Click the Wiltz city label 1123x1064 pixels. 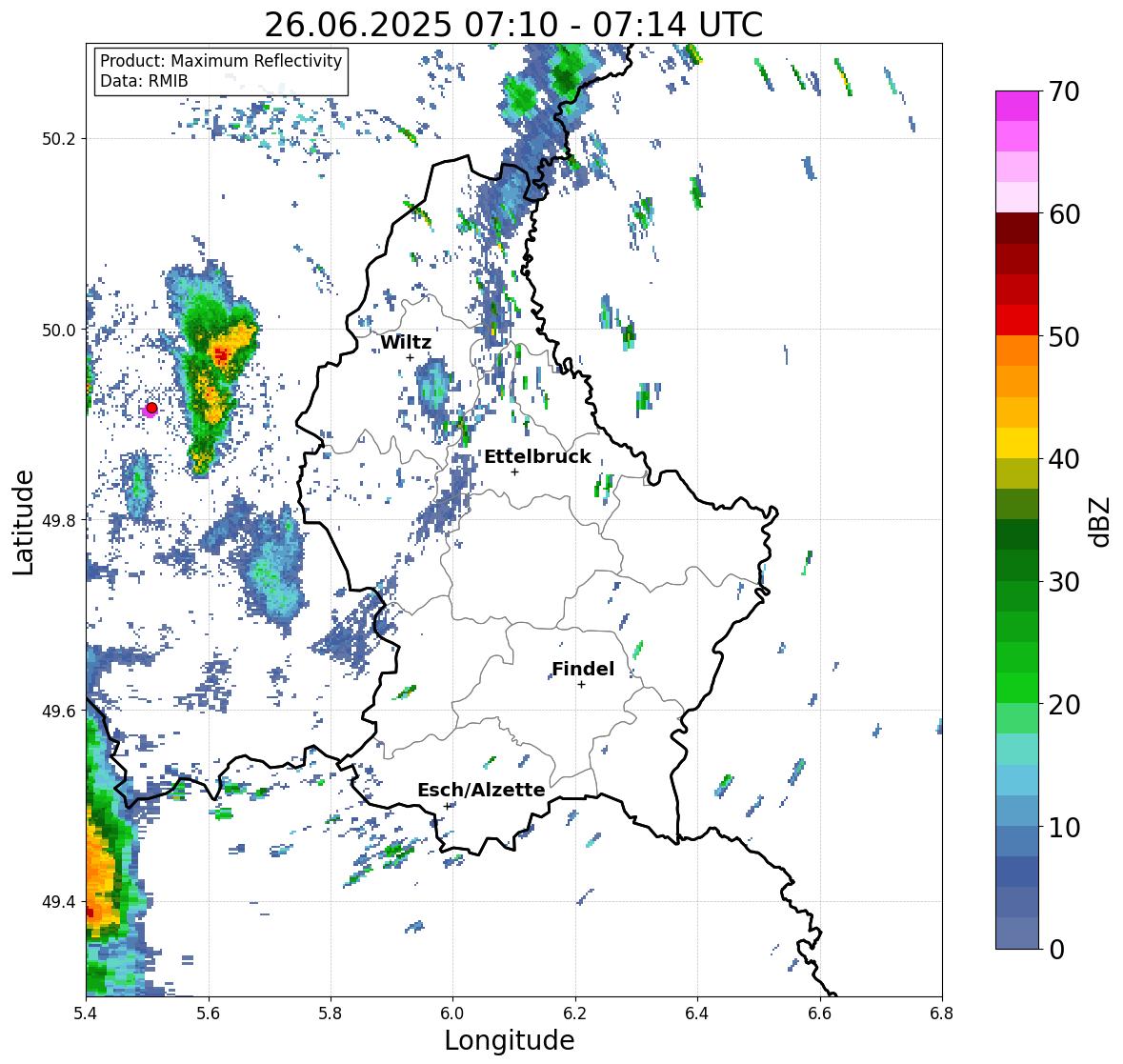click(x=406, y=342)
